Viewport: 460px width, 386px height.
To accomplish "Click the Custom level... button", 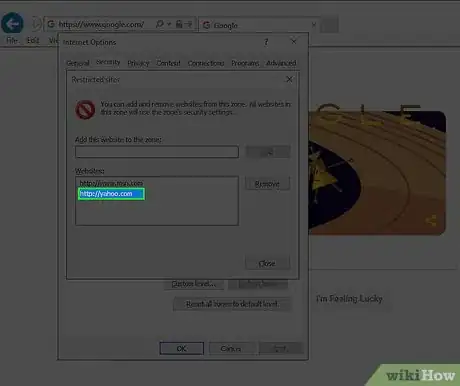I will tap(194, 284).
